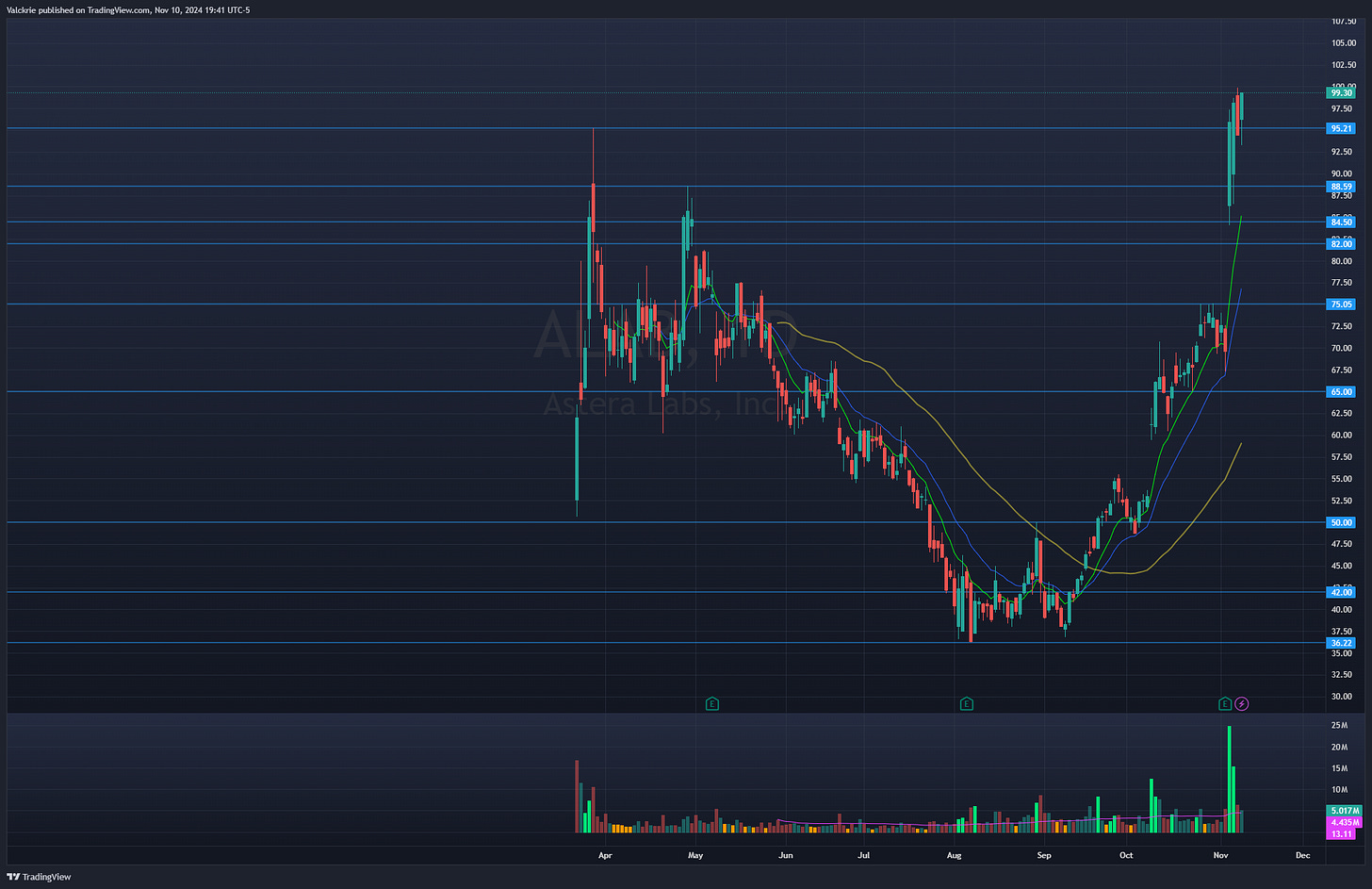Click the 105.00 price scale value
Image resolution: width=1372 pixels, height=889 pixels.
click(1343, 42)
